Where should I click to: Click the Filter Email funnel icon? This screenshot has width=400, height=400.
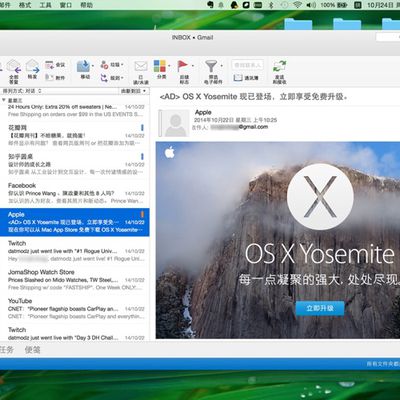(x=211, y=66)
